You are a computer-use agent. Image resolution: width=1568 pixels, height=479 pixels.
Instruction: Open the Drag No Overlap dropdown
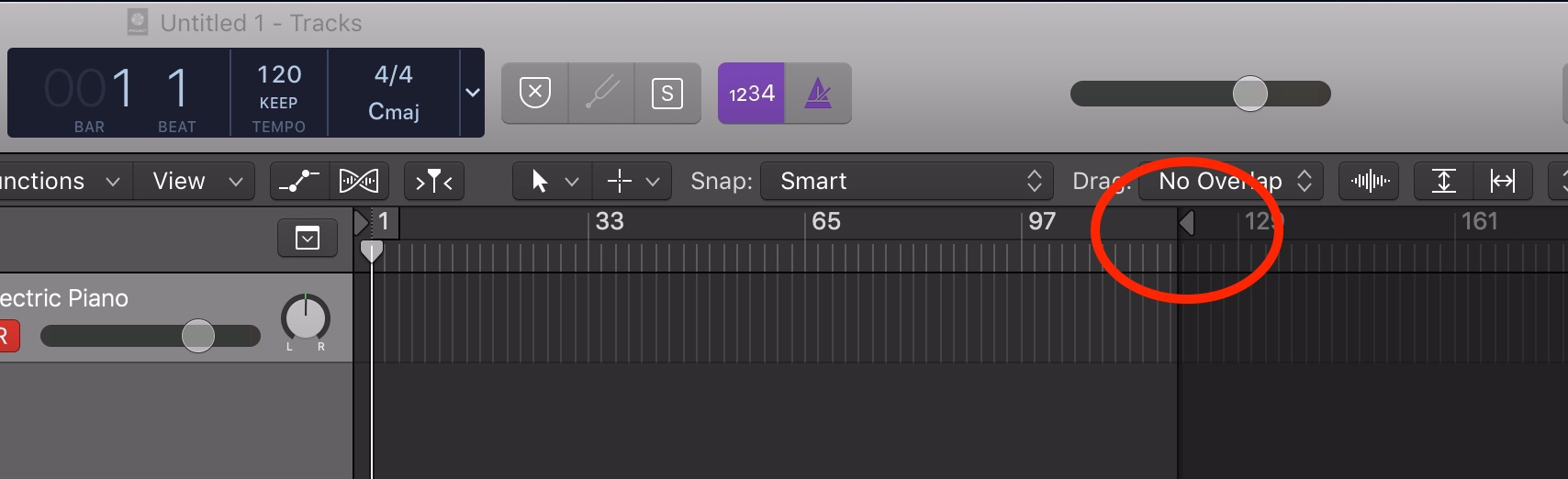[1231, 181]
